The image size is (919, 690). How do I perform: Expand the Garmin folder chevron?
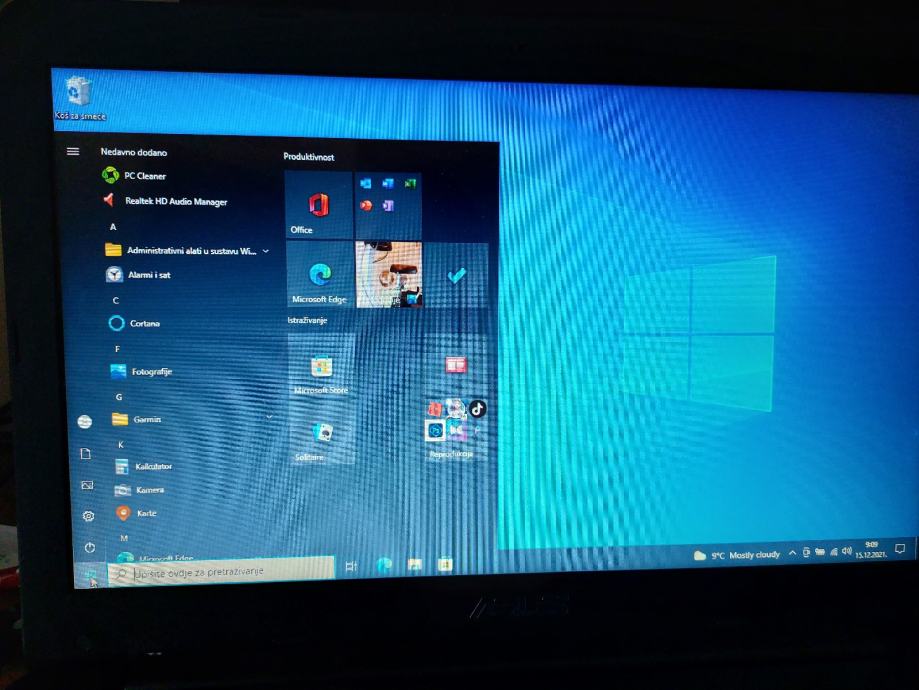click(270, 417)
